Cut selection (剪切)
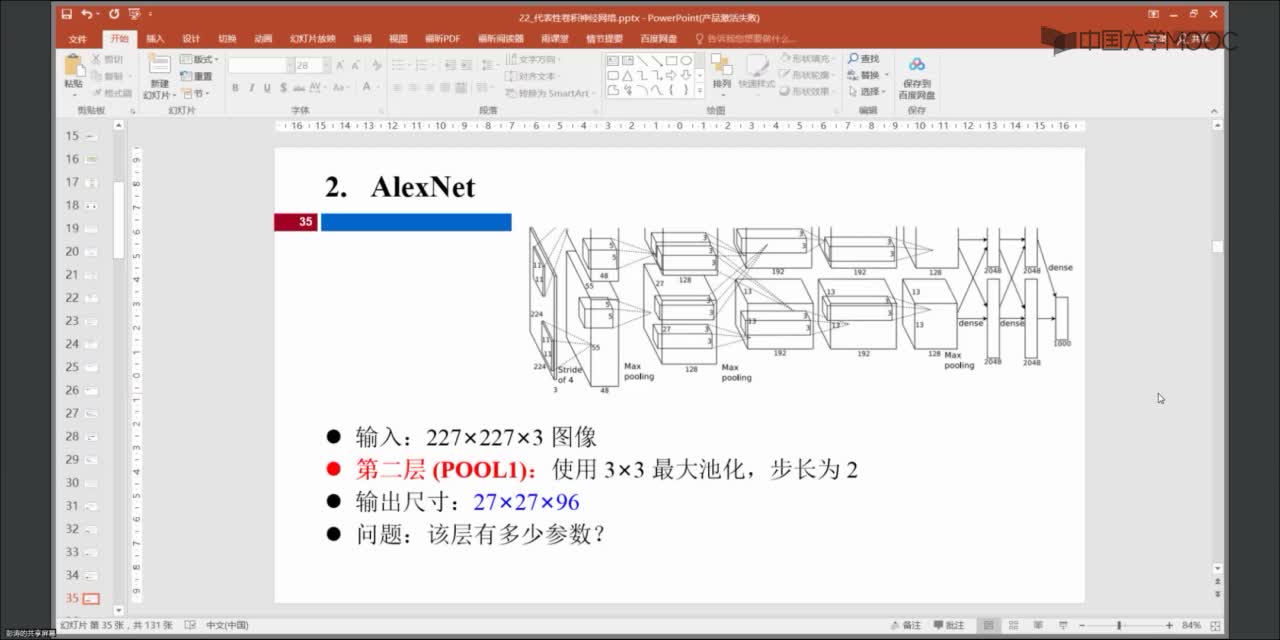 click(x=107, y=60)
